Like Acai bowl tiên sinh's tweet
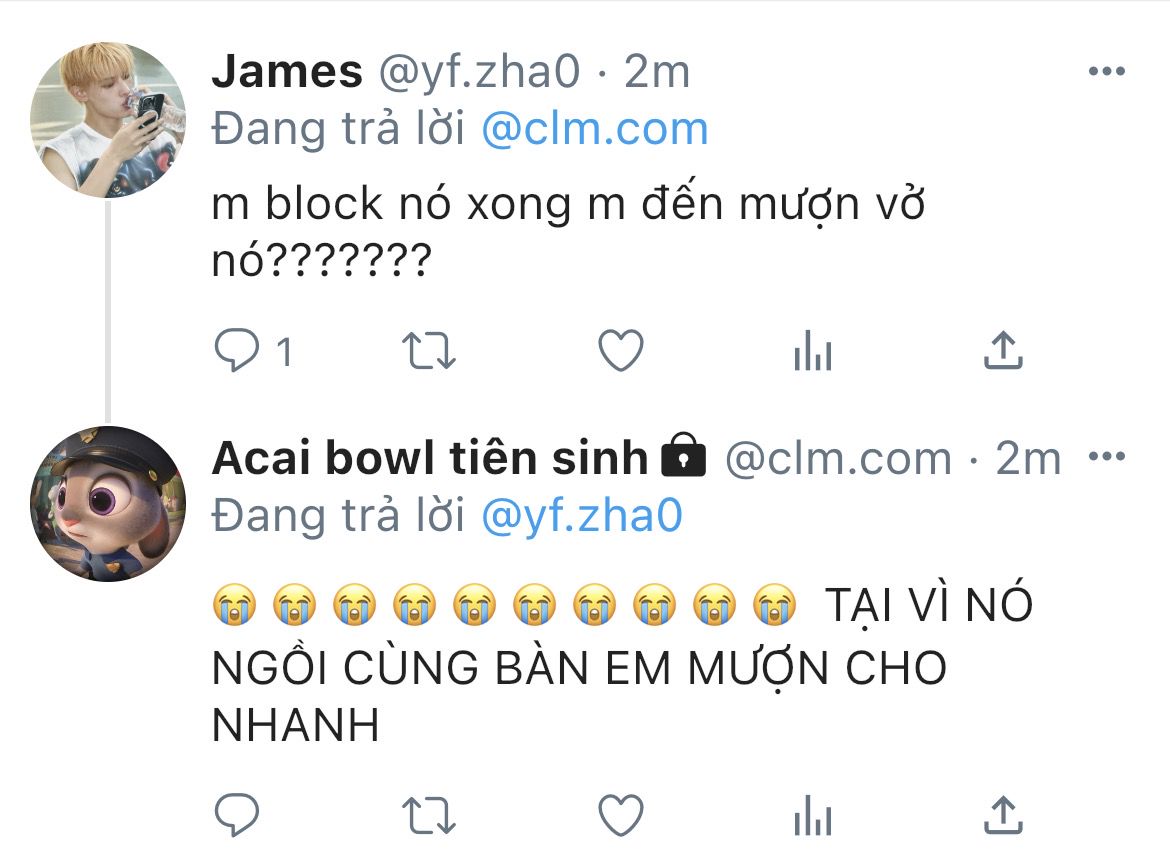1170x855 pixels. [621, 815]
